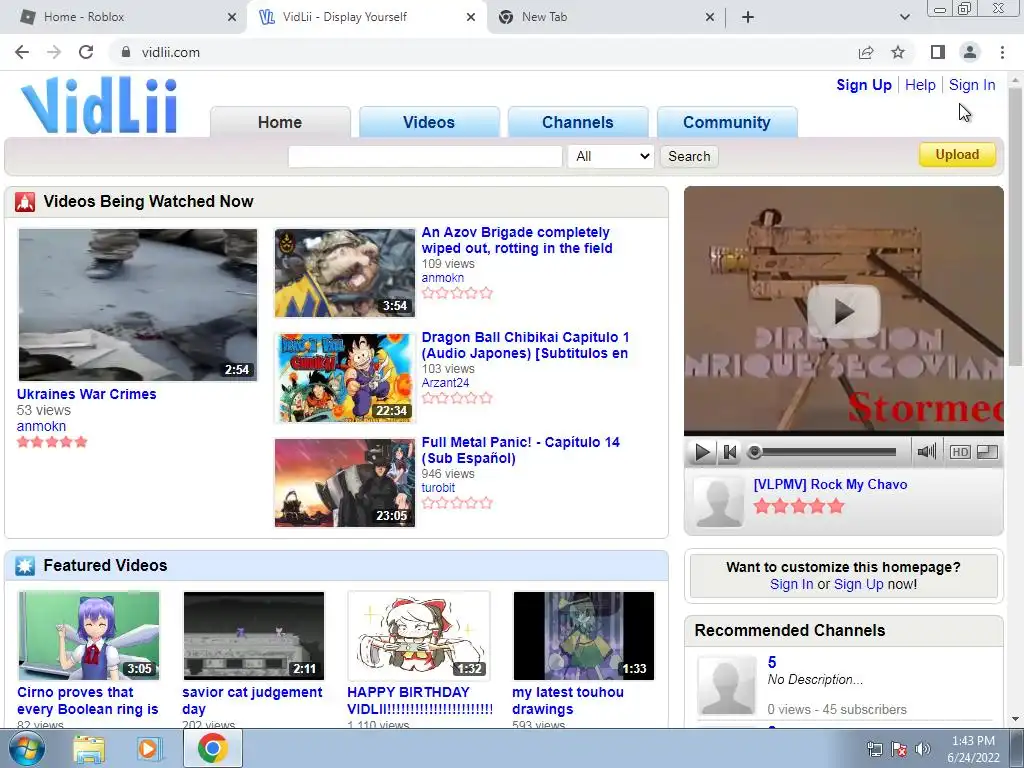Close the VidLii browser tab
1024x768 pixels.
471,17
